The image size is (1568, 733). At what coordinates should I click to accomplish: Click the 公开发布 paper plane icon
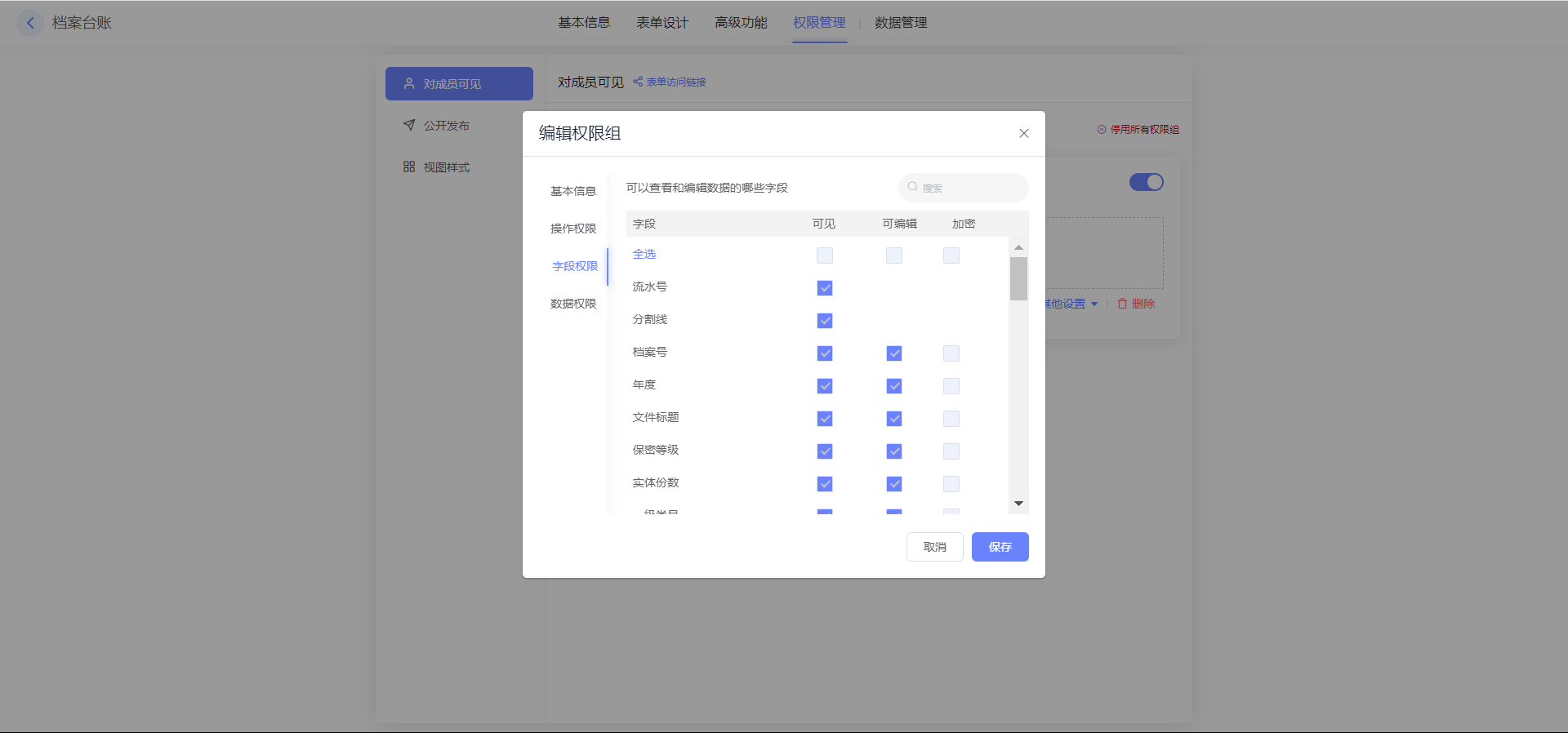[409, 125]
